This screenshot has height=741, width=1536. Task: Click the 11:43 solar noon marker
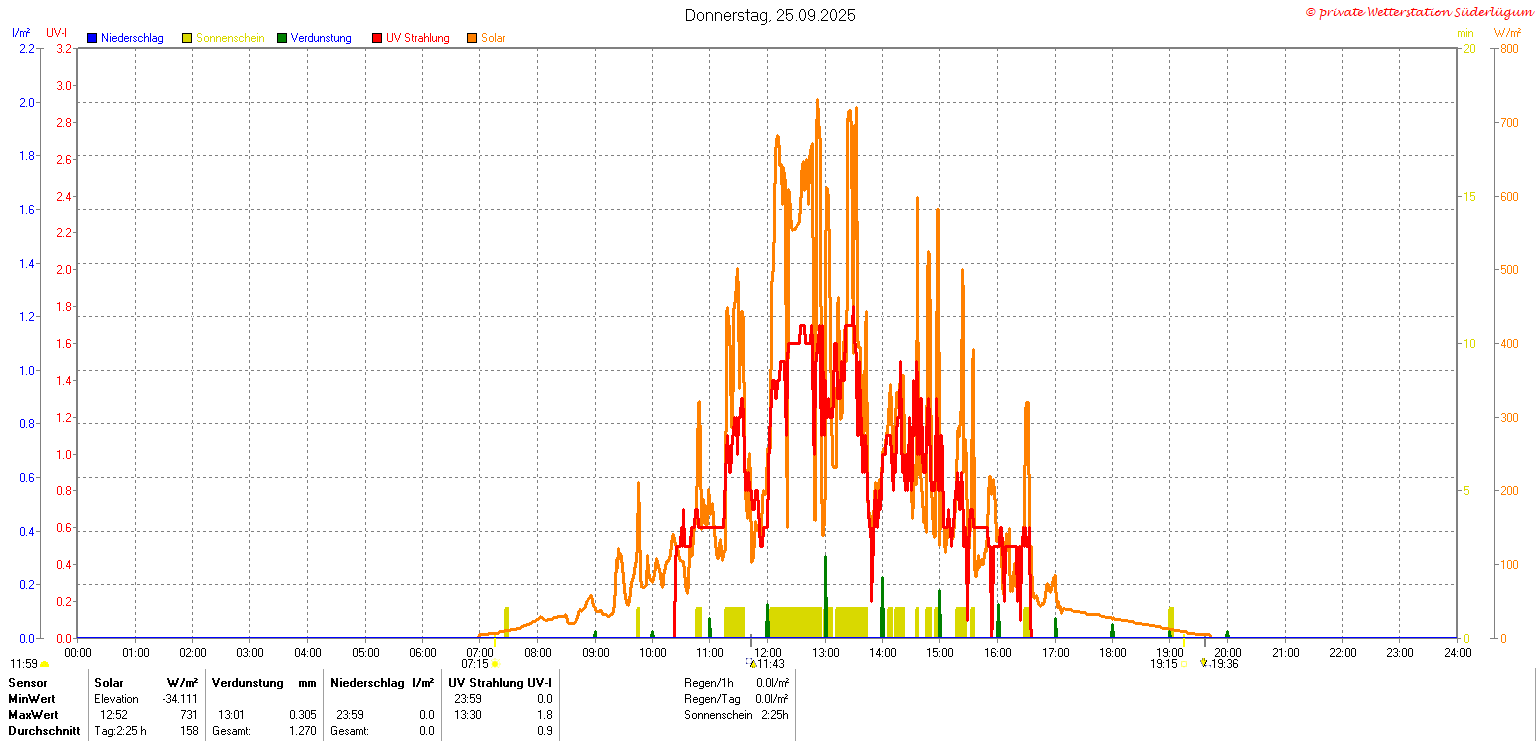(x=770, y=664)
